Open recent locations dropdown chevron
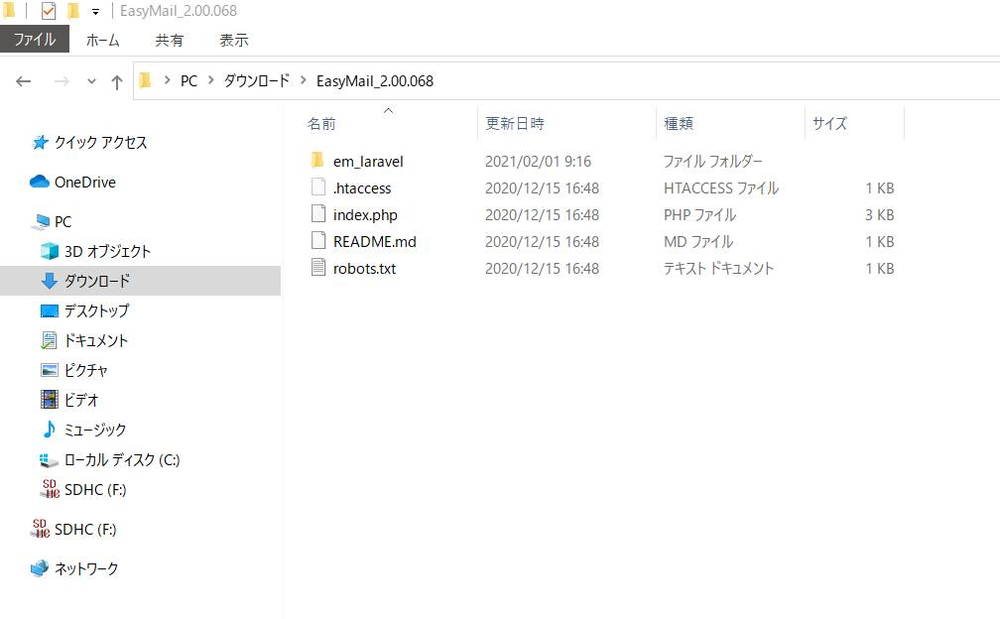This screenshot has width=1000, height=619. [91, 82]
